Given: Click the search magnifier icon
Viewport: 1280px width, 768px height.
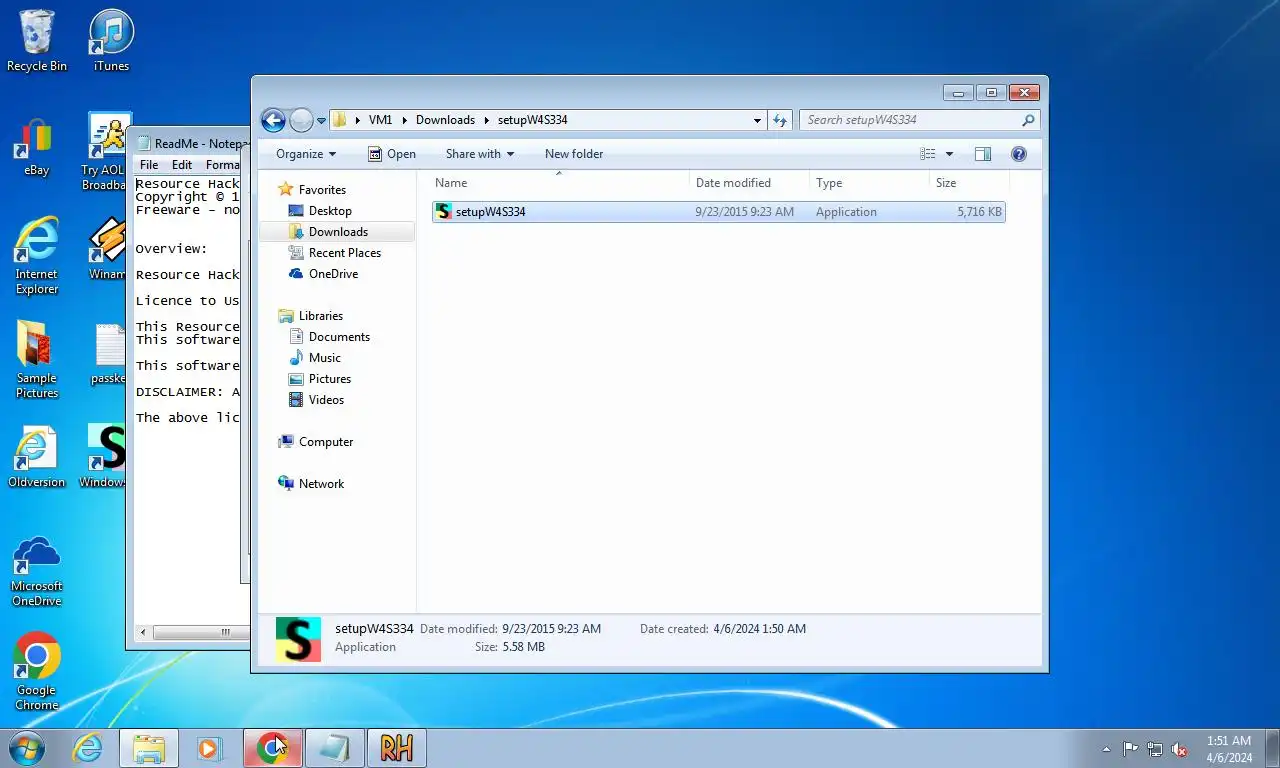Looking at the screenshot, I should pos(1028,120).
